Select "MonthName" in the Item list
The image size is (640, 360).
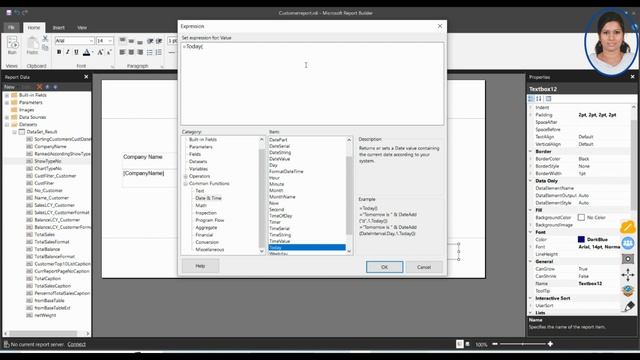click(x=282, y=197)
